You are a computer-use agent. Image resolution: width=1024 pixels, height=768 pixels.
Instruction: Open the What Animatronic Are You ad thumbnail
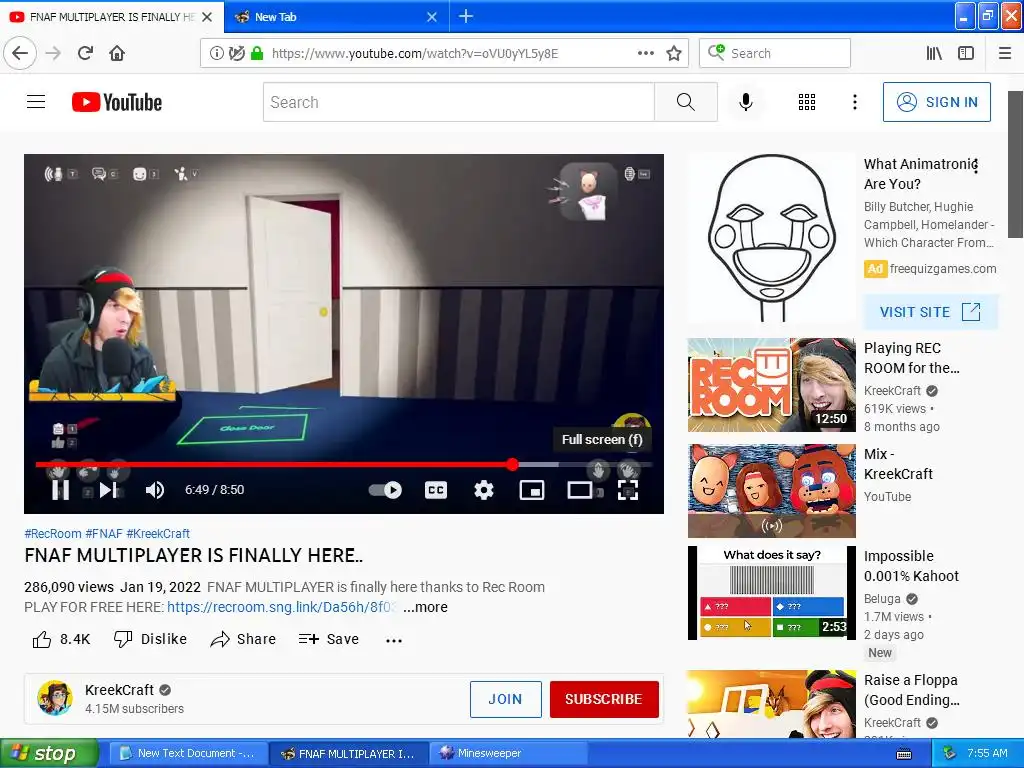click(x=771, y=239)
